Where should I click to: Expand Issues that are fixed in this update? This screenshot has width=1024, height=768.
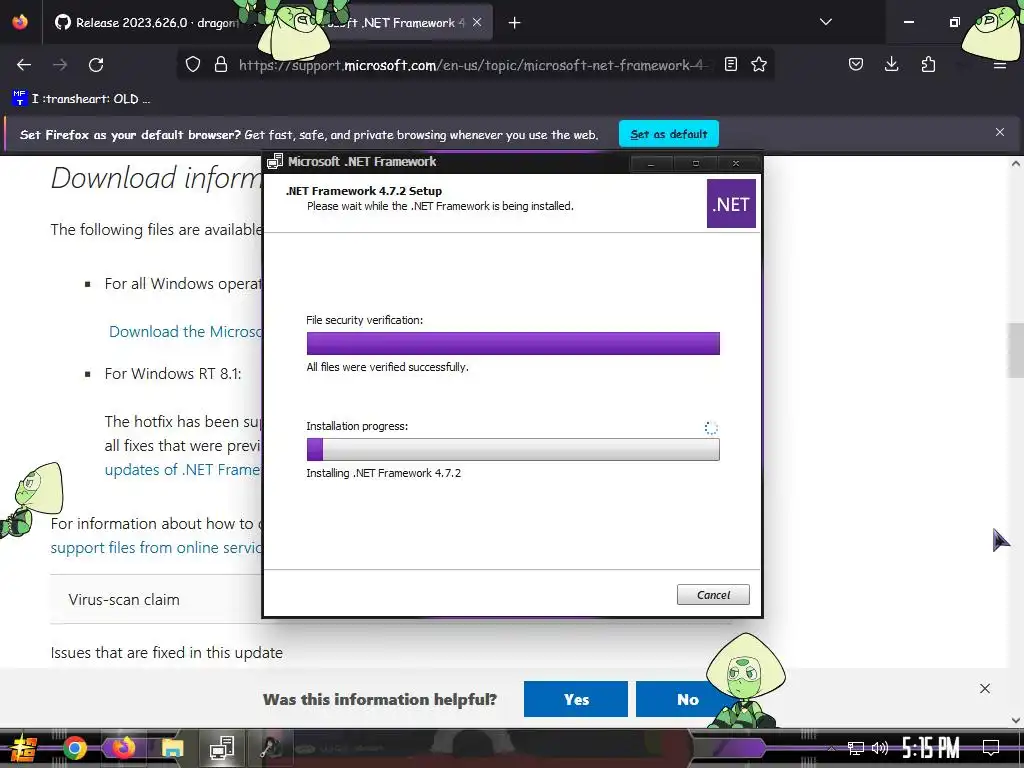167,652
